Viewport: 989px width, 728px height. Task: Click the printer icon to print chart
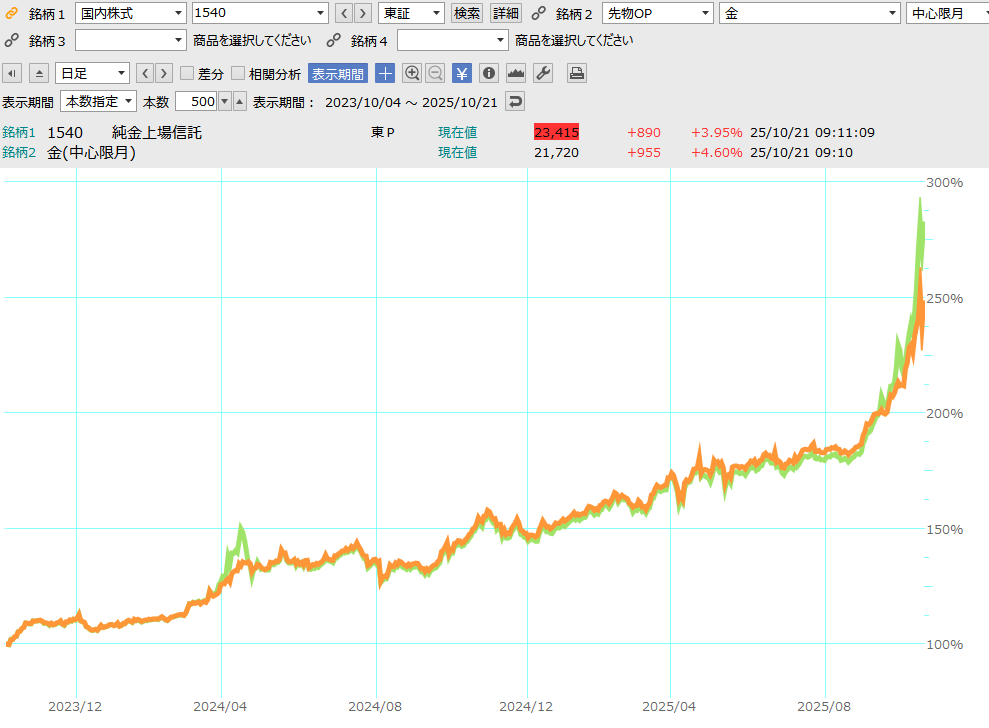click(576, 73)
